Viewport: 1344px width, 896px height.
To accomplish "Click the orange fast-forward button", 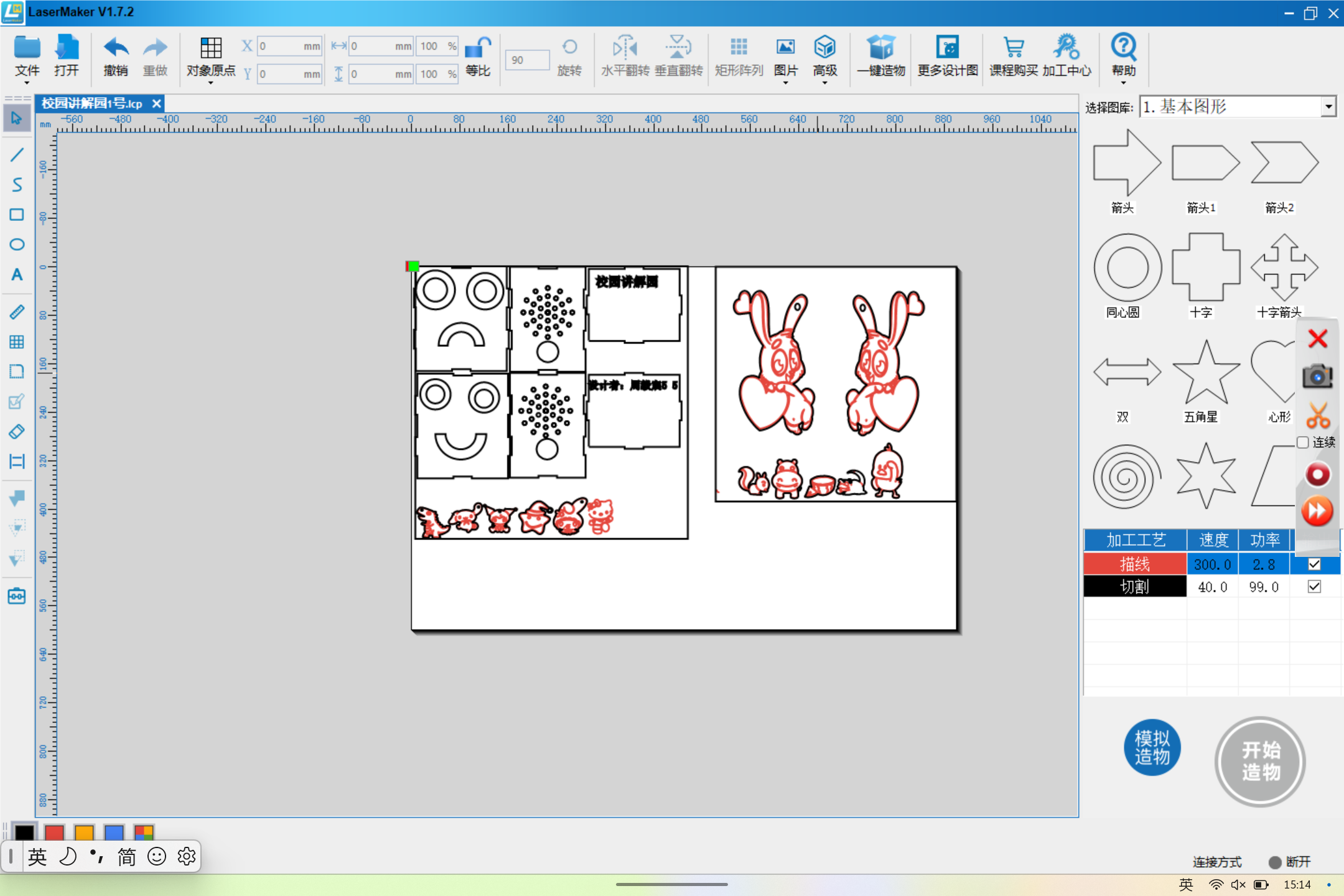I will click(x=1317, y=511).
